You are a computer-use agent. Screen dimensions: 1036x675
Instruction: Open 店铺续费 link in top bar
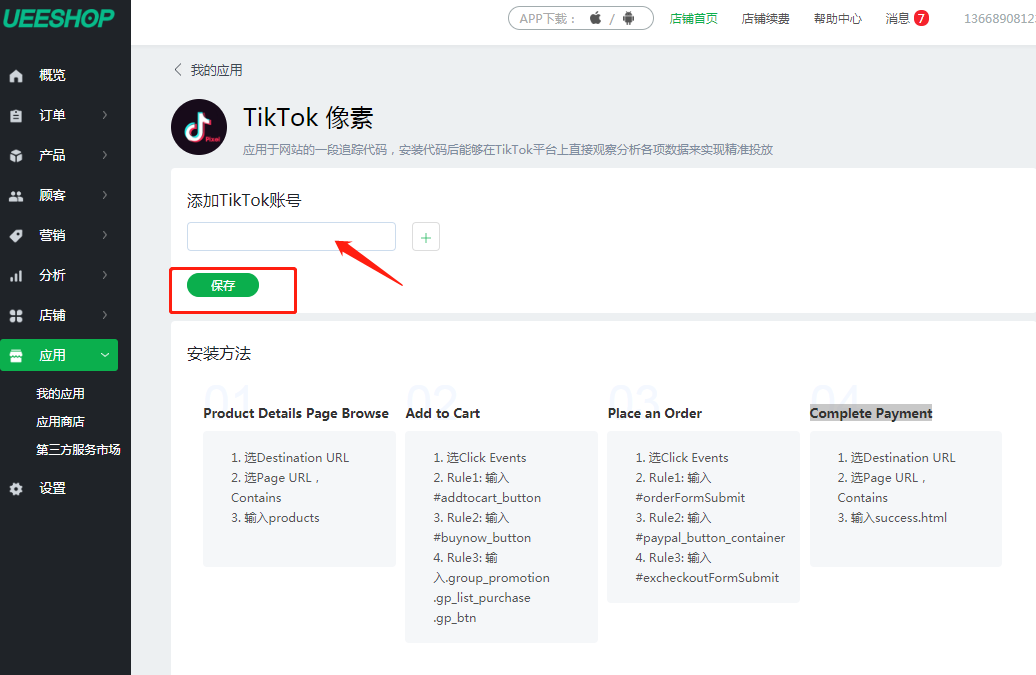coord(765,18)
